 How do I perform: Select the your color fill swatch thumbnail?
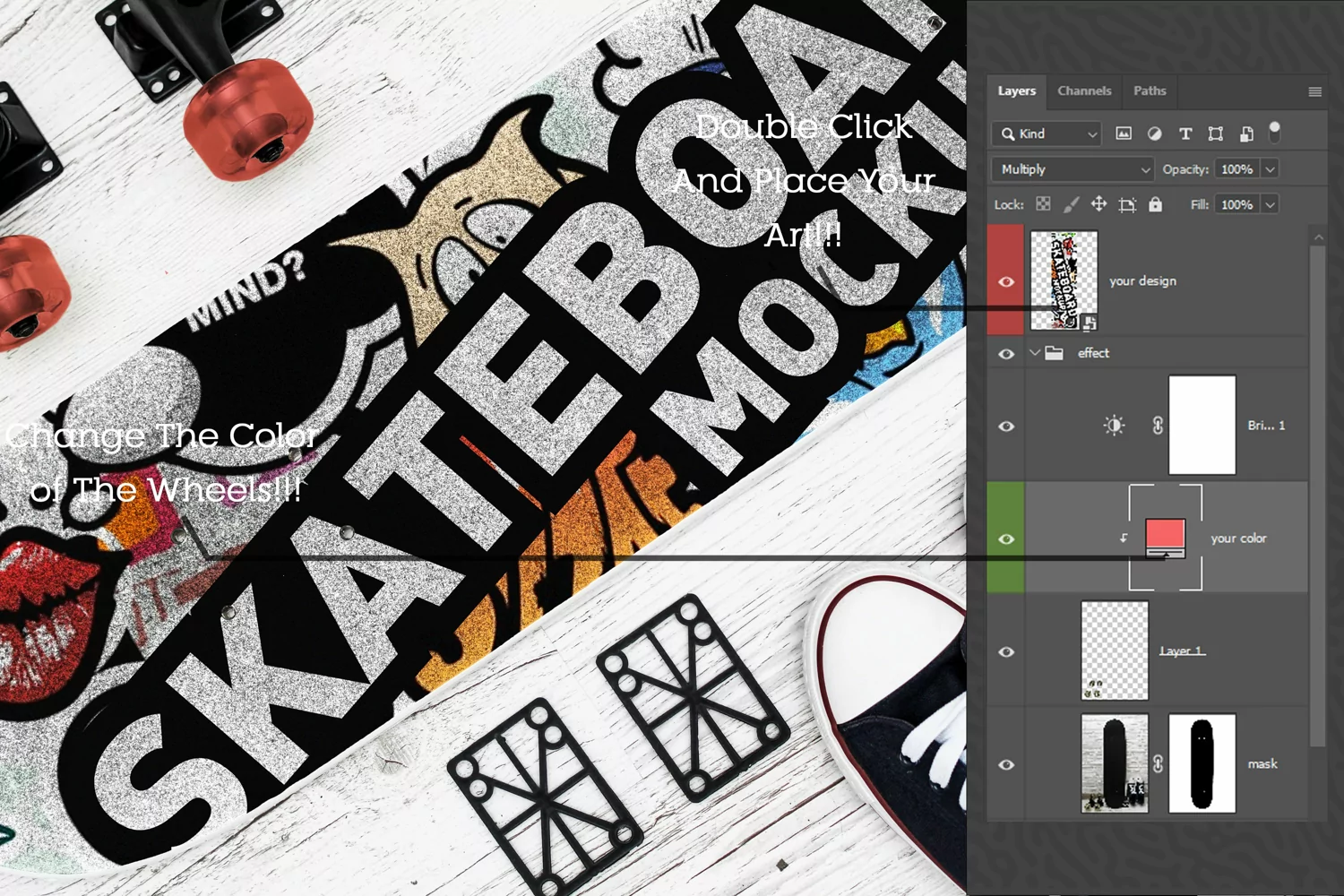1165,538
